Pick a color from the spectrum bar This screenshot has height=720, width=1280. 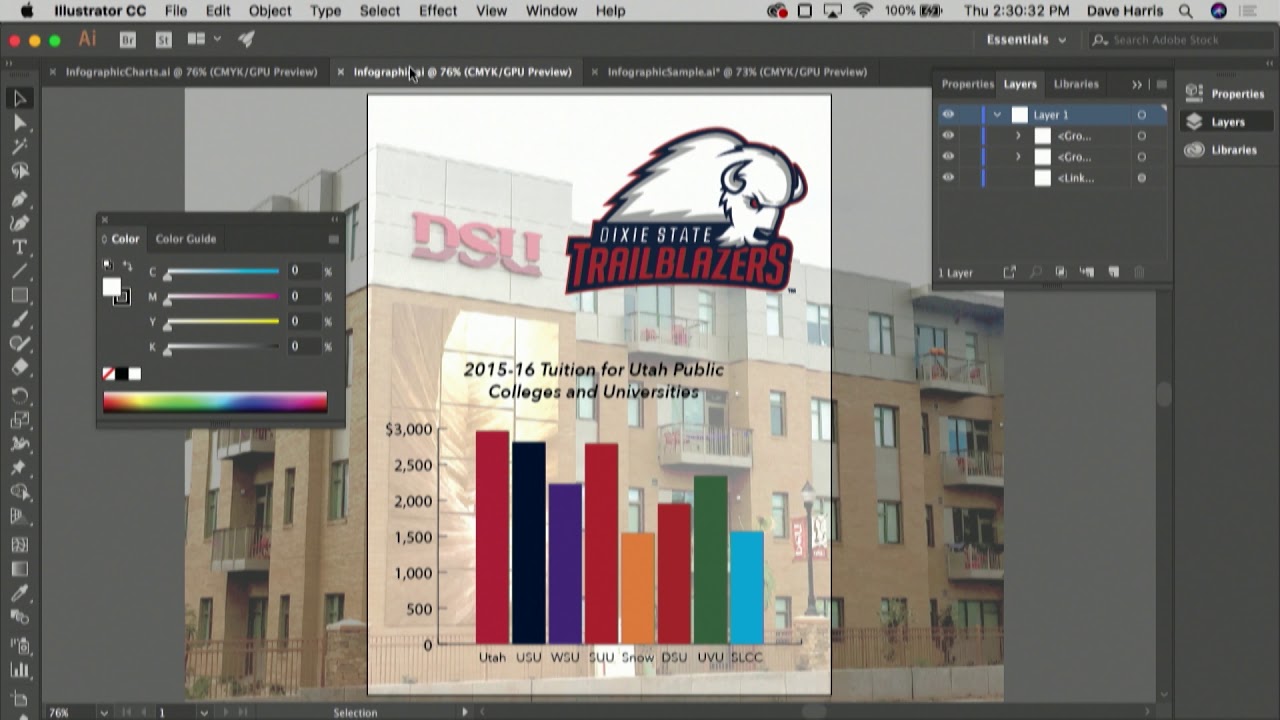[x=215, y=402]
